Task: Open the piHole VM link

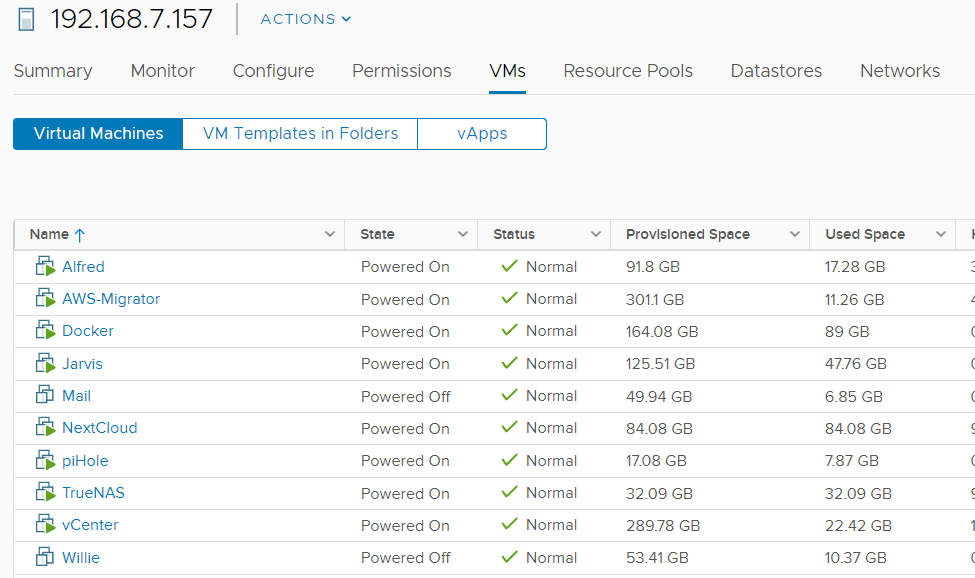Action: [x=85, y=461]
